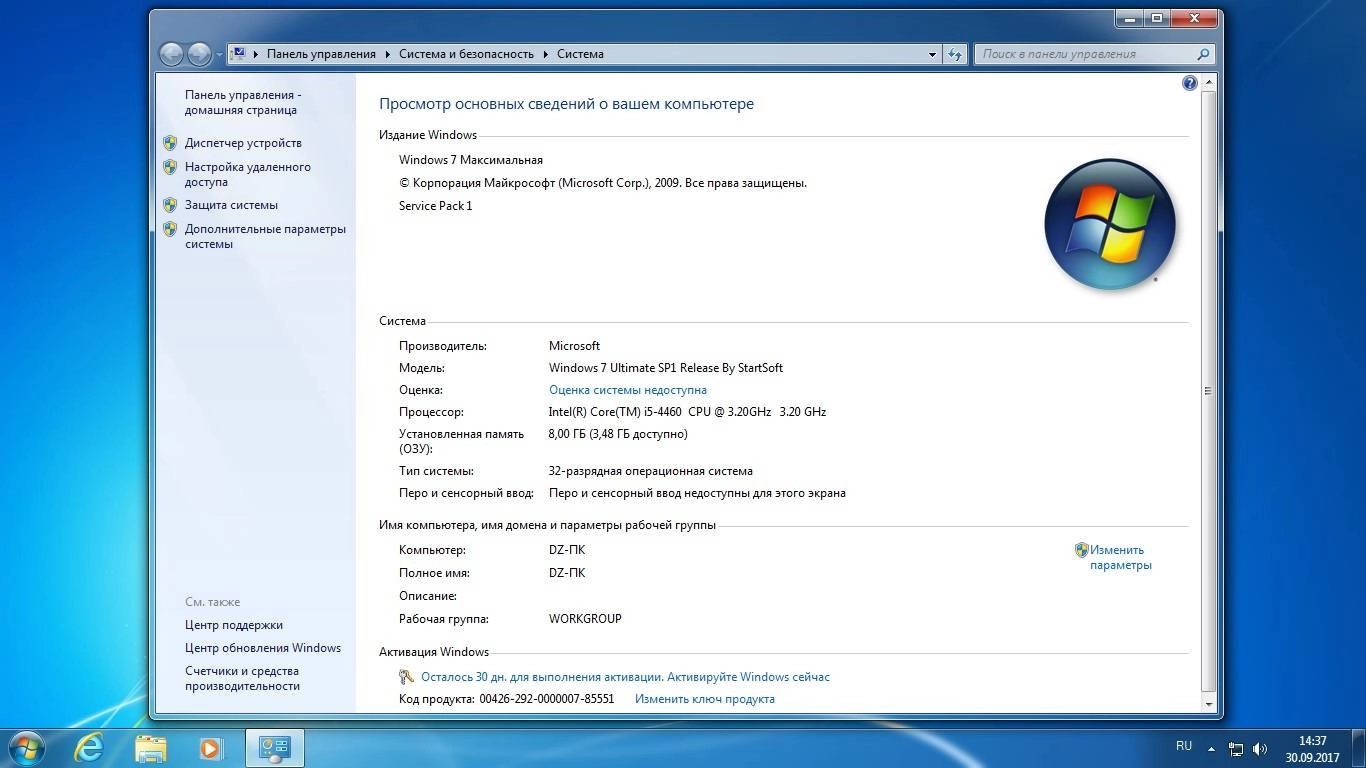
Task: Click shield icon next to Изменить параметры
Action: pos(1081,550)
